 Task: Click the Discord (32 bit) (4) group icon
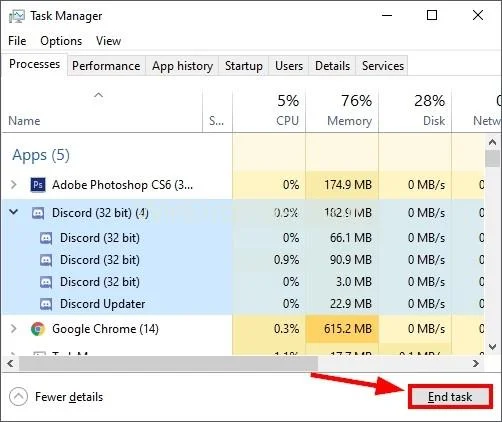click(x=38, y=213)
